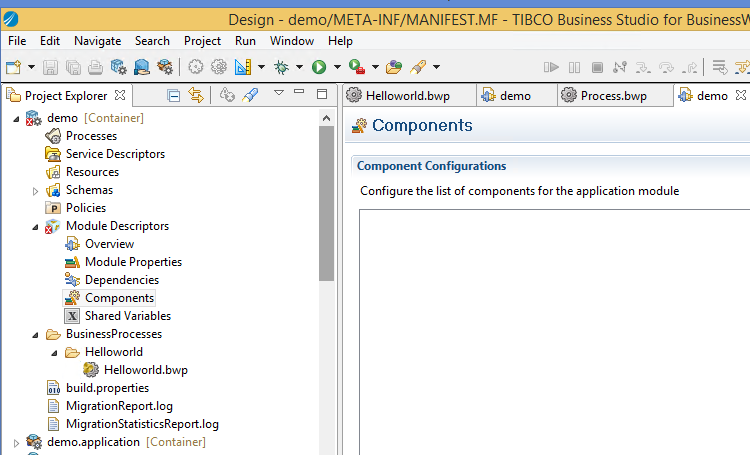Click the second grey gear toolbar icon
This screenshot has height=455, width=750.
[219, 67]
